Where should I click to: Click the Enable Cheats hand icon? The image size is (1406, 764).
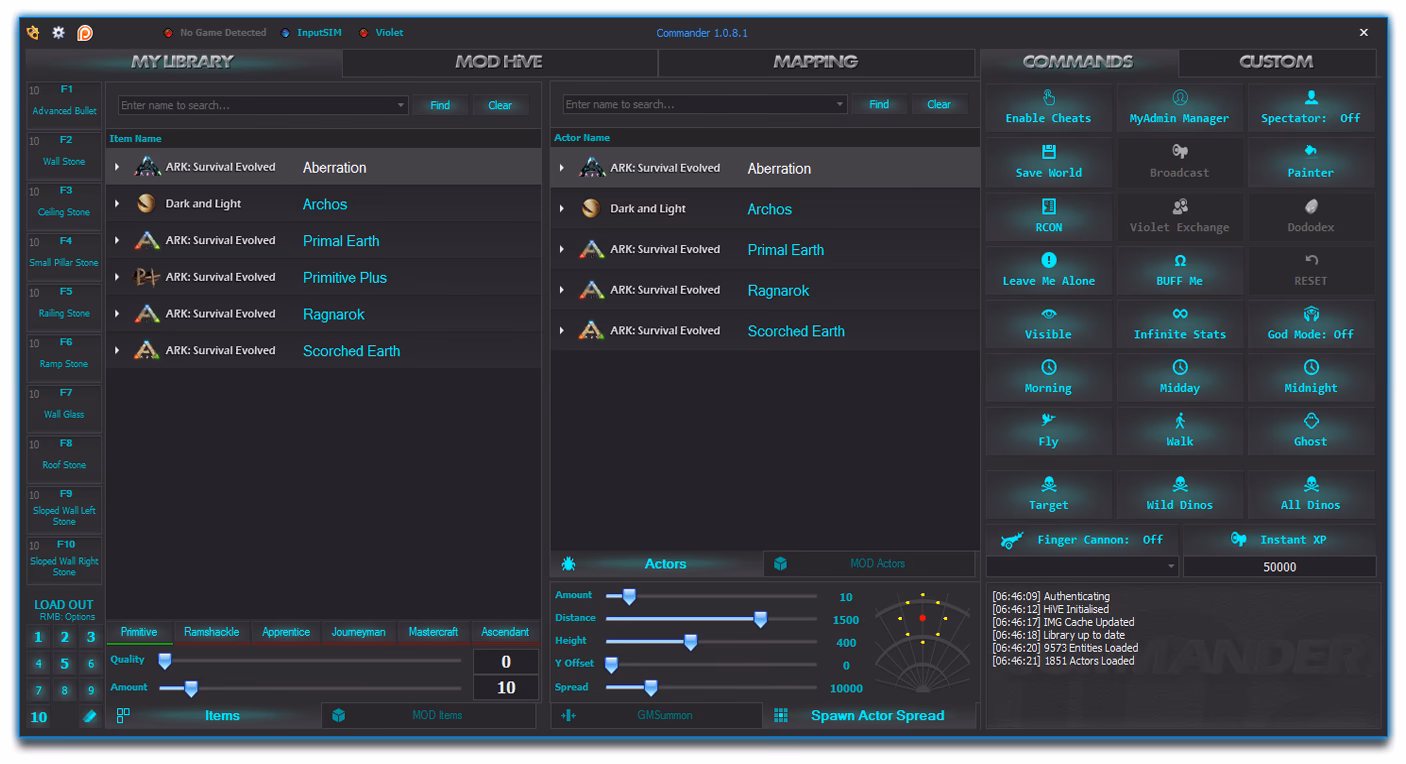point(1048,98)
